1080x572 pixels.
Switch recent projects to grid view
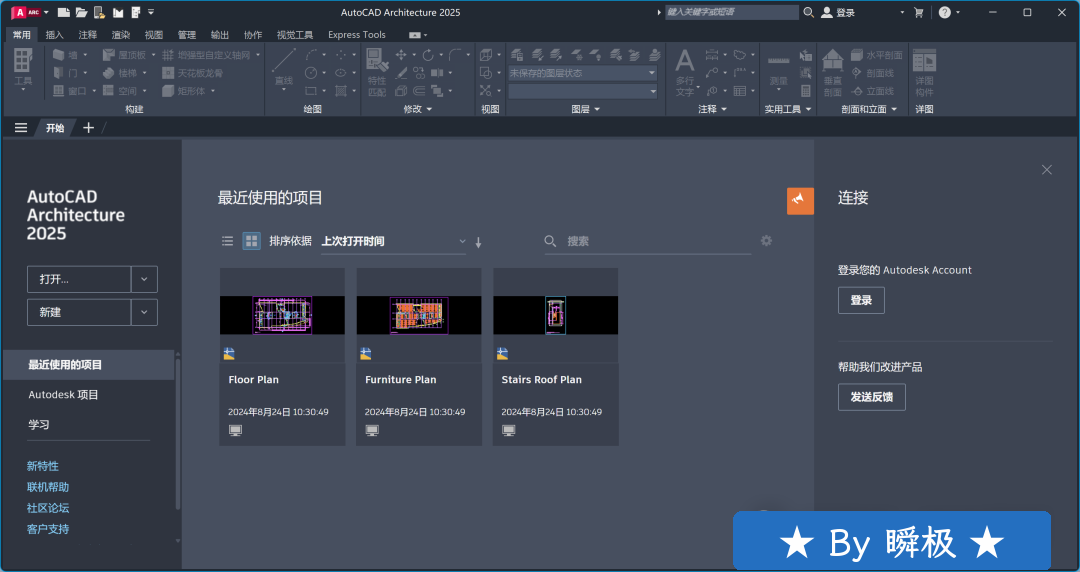click(252, 241)
